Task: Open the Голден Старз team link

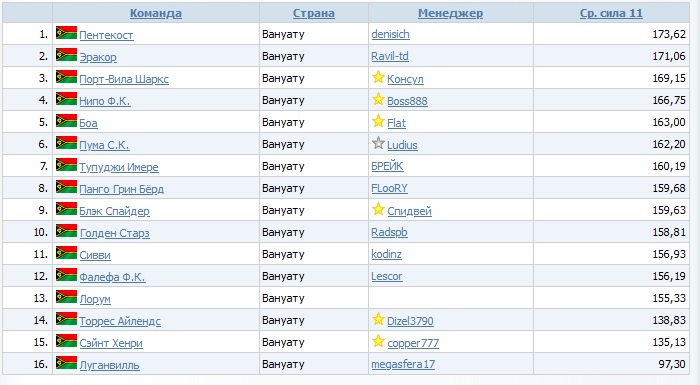Action: (x=115, y=233)
